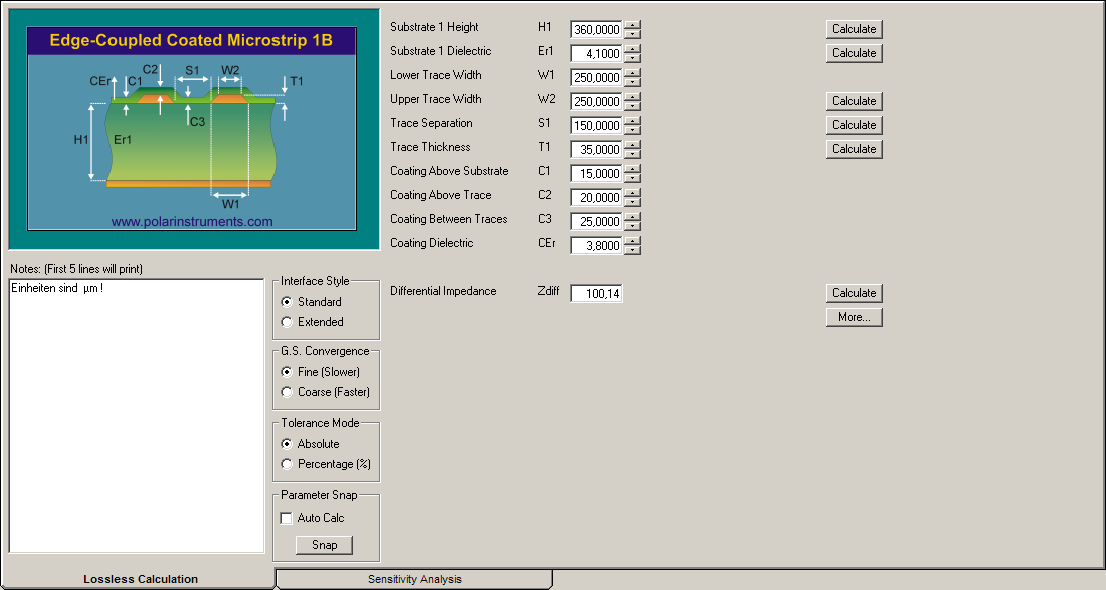
Task: Decrease Coating Dielectric CEr with down arrow
Action: (633, 250)
